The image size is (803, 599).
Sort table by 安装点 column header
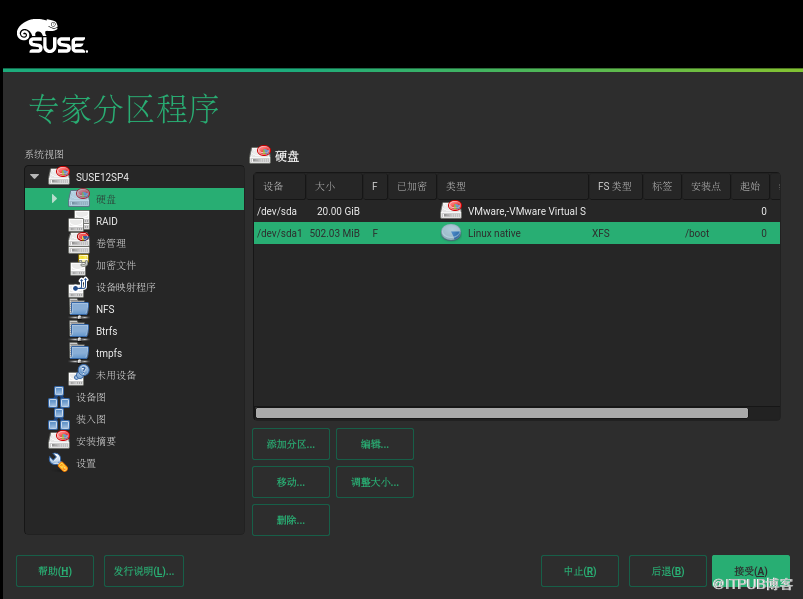coord(706,186)
